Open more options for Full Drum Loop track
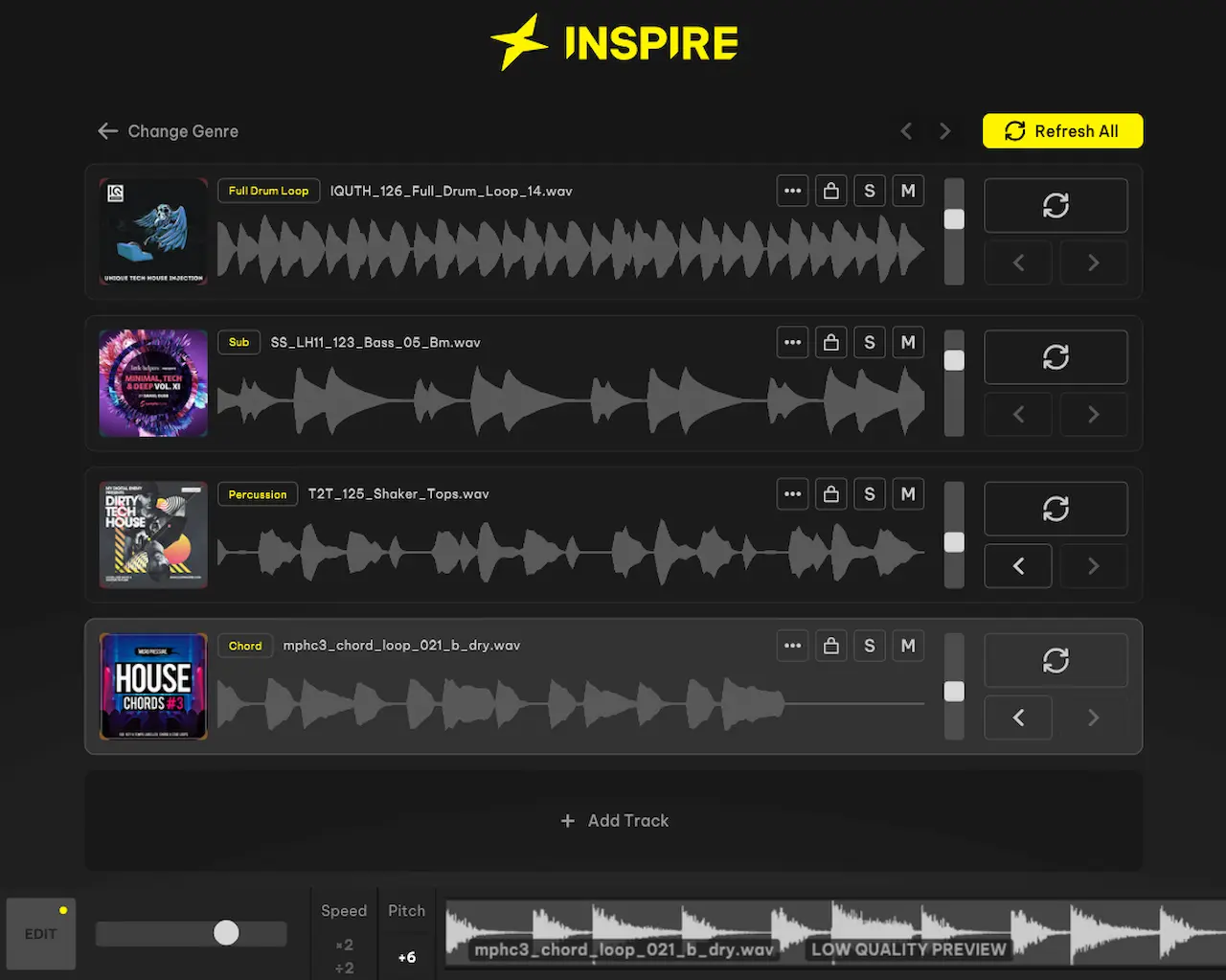Viewport: 1226px width, 980px height. pos(792,191)
